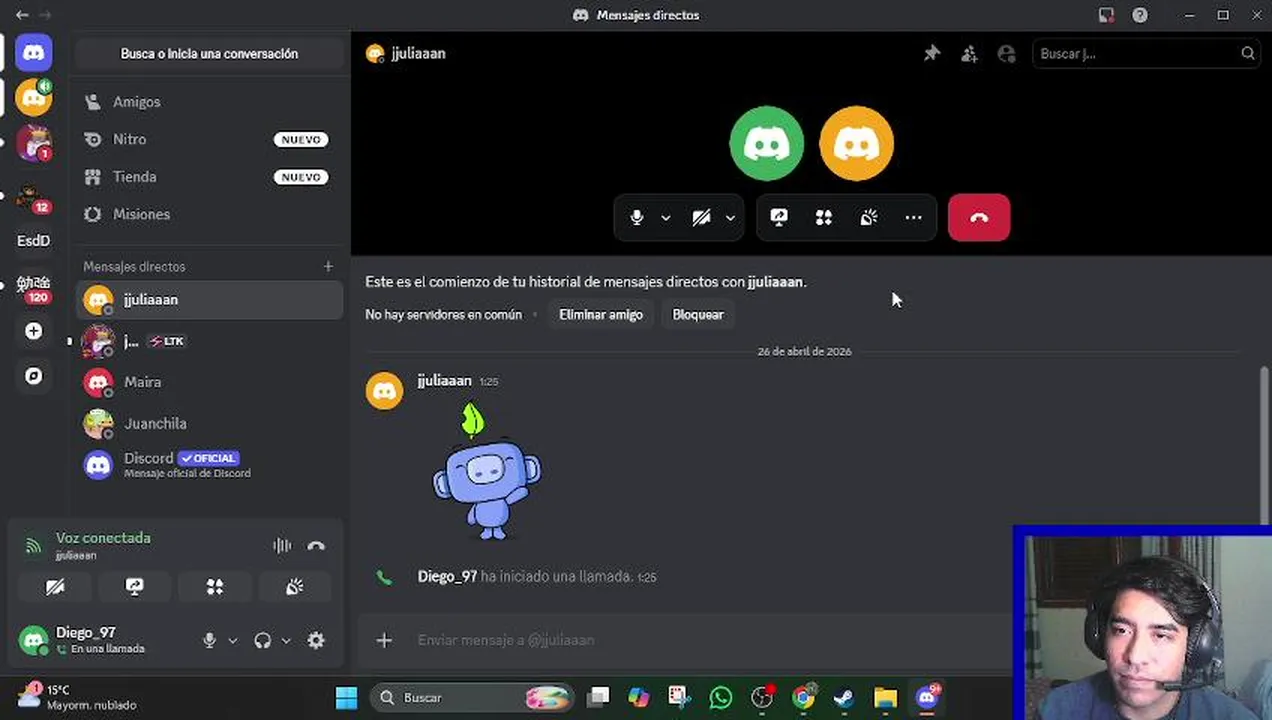Click green Discord avatar in call

pyautogui.click(x=767, y=144)
